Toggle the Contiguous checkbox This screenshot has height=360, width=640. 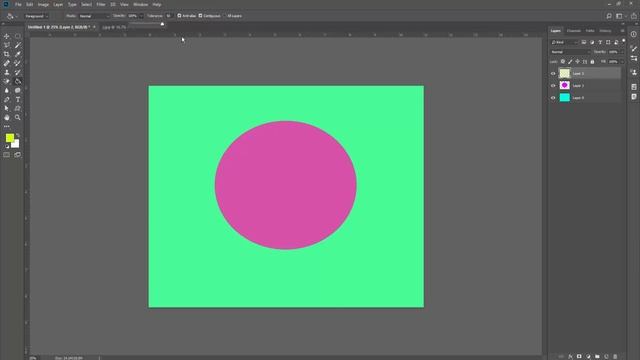coord(200,16)
